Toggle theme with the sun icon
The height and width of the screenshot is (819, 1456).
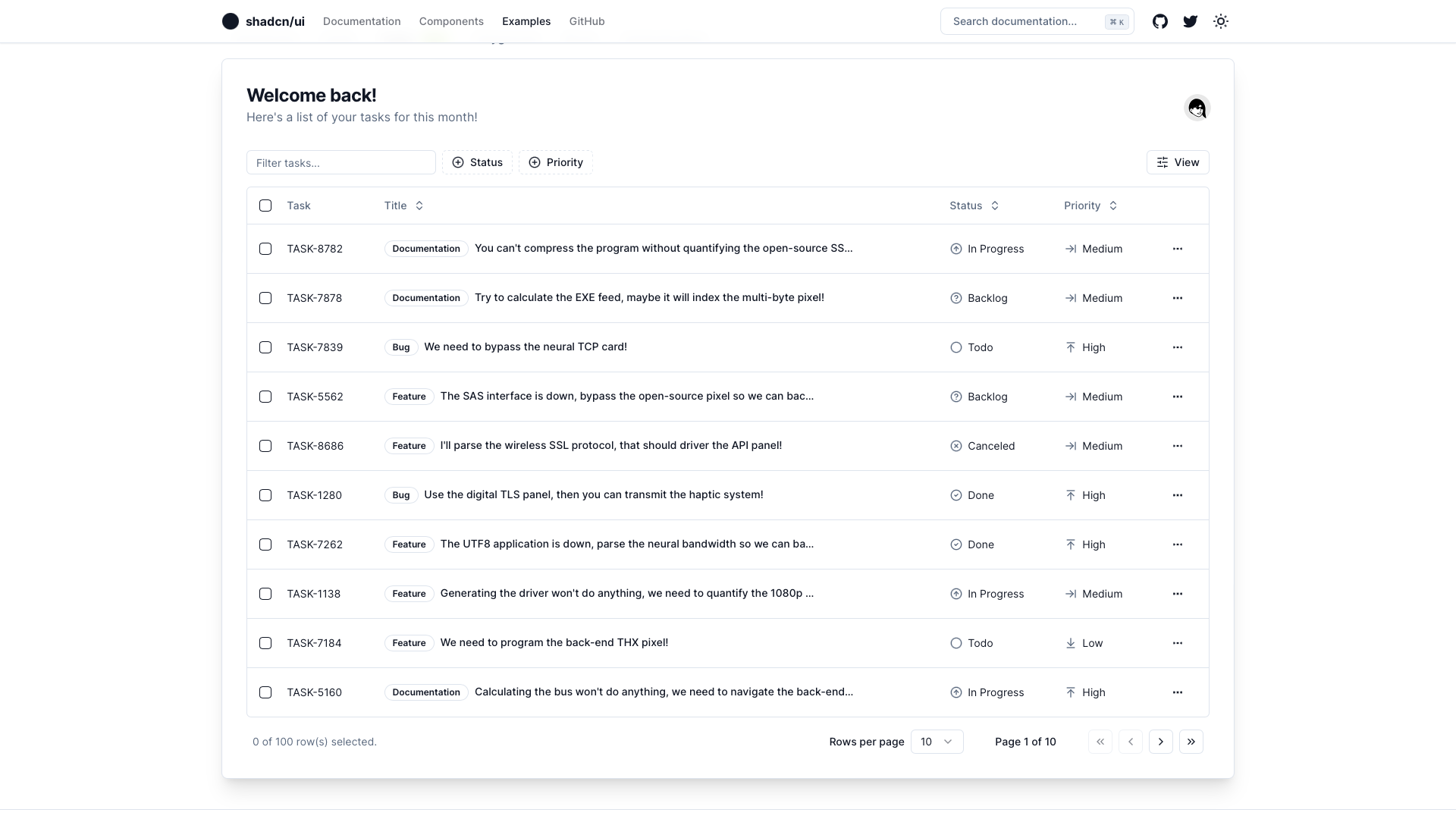point(1221,21)
